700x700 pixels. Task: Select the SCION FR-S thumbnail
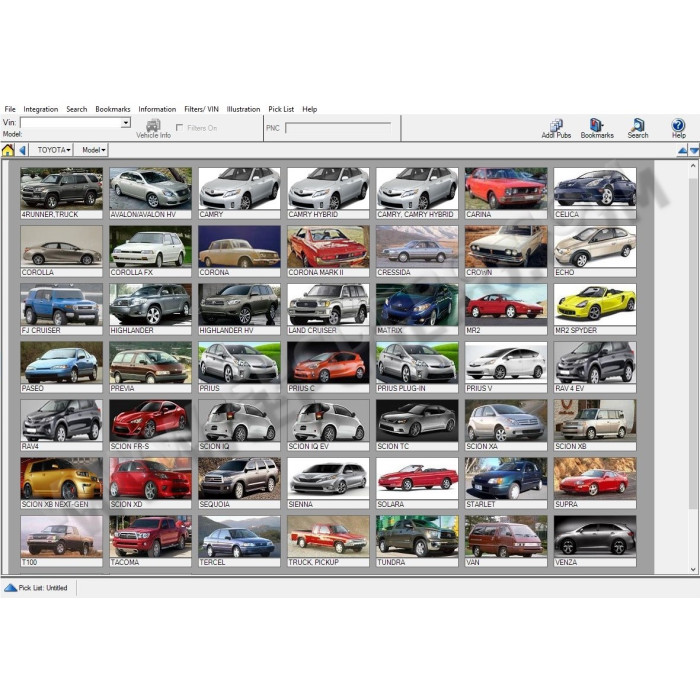click(150, 425)
